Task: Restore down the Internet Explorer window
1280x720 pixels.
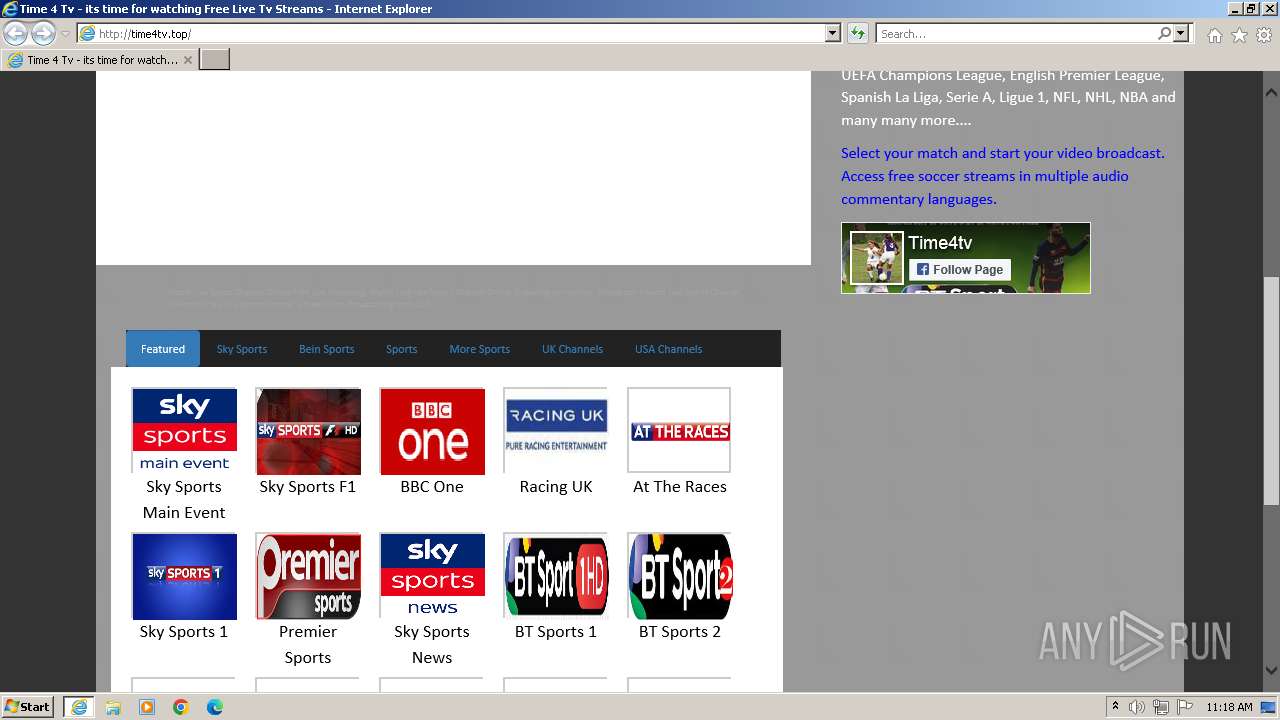Action: pyautogui.click(x=1251, y=9)
